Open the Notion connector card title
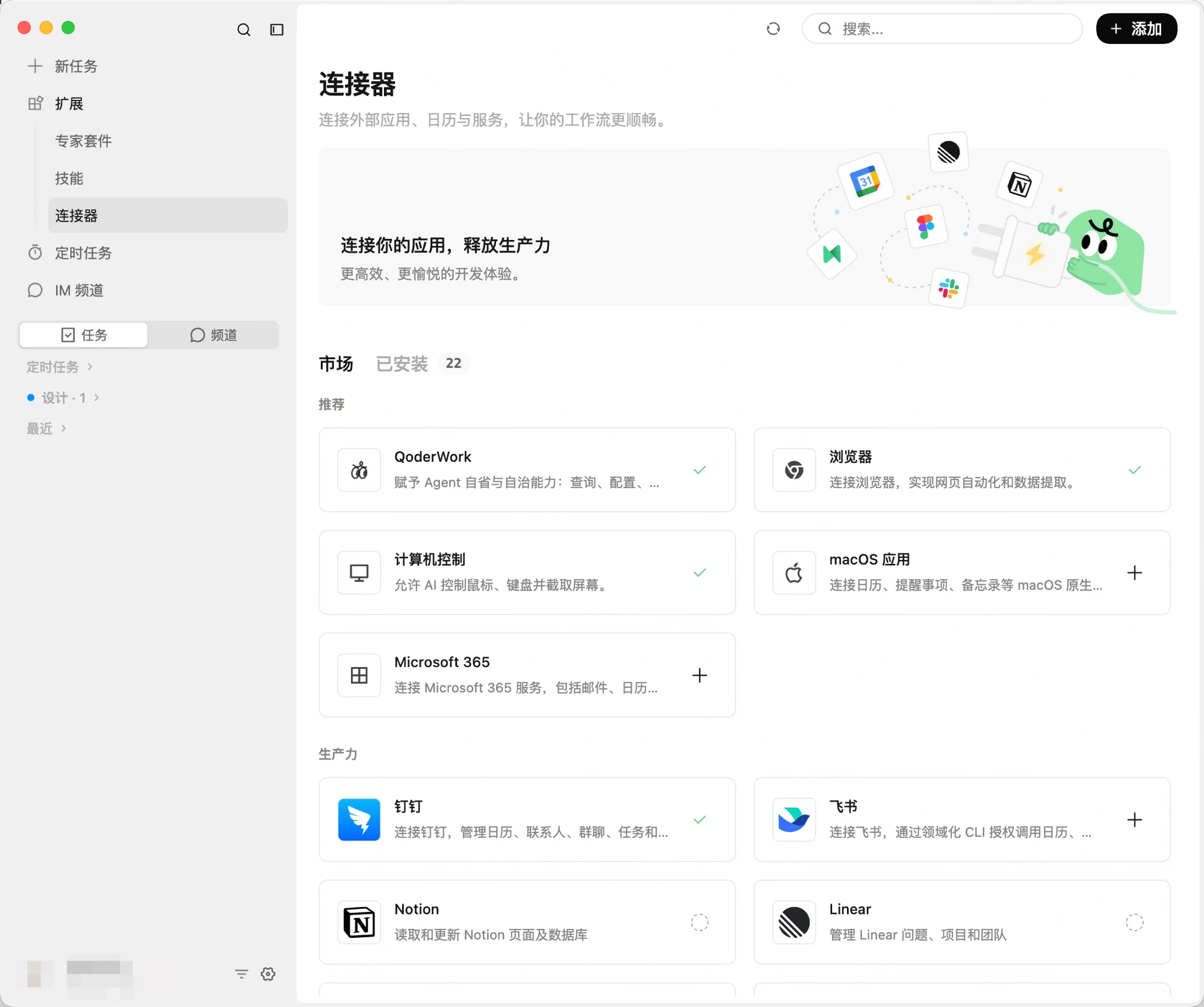 point(417,909)
